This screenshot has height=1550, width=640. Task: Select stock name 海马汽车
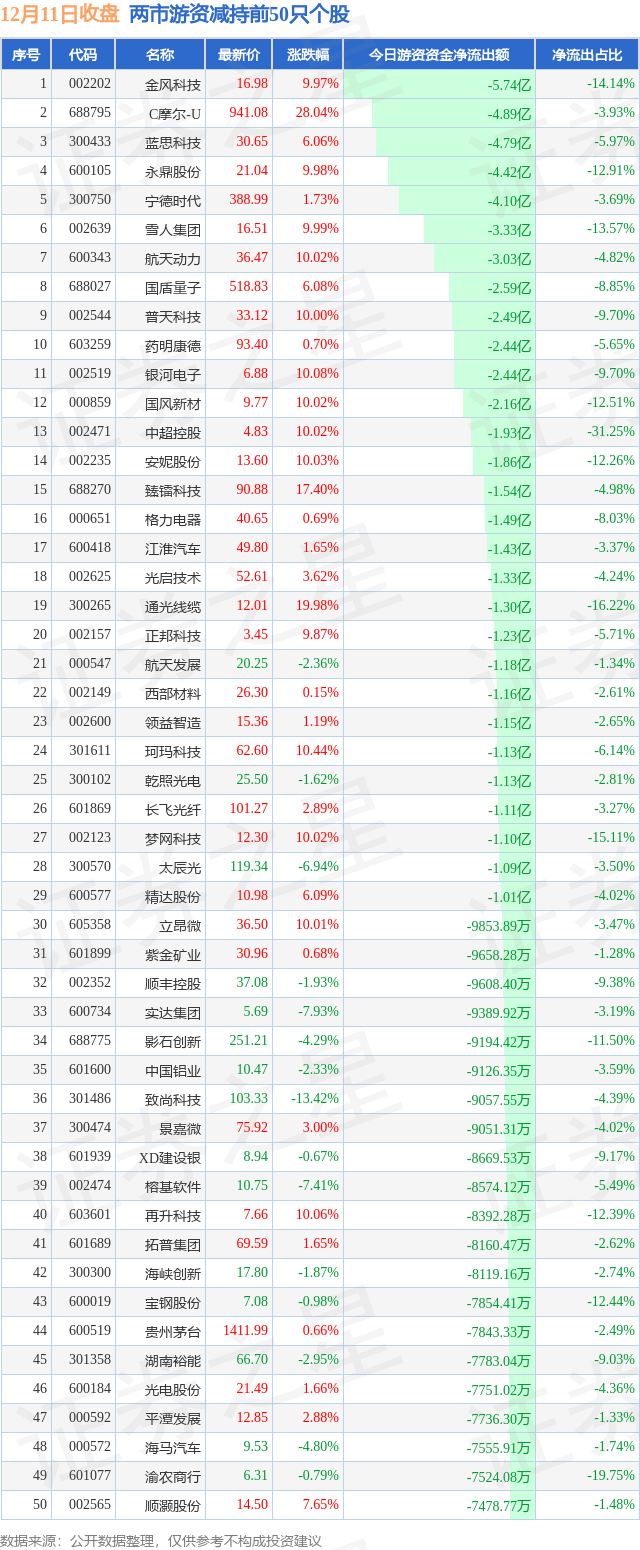173,1447
